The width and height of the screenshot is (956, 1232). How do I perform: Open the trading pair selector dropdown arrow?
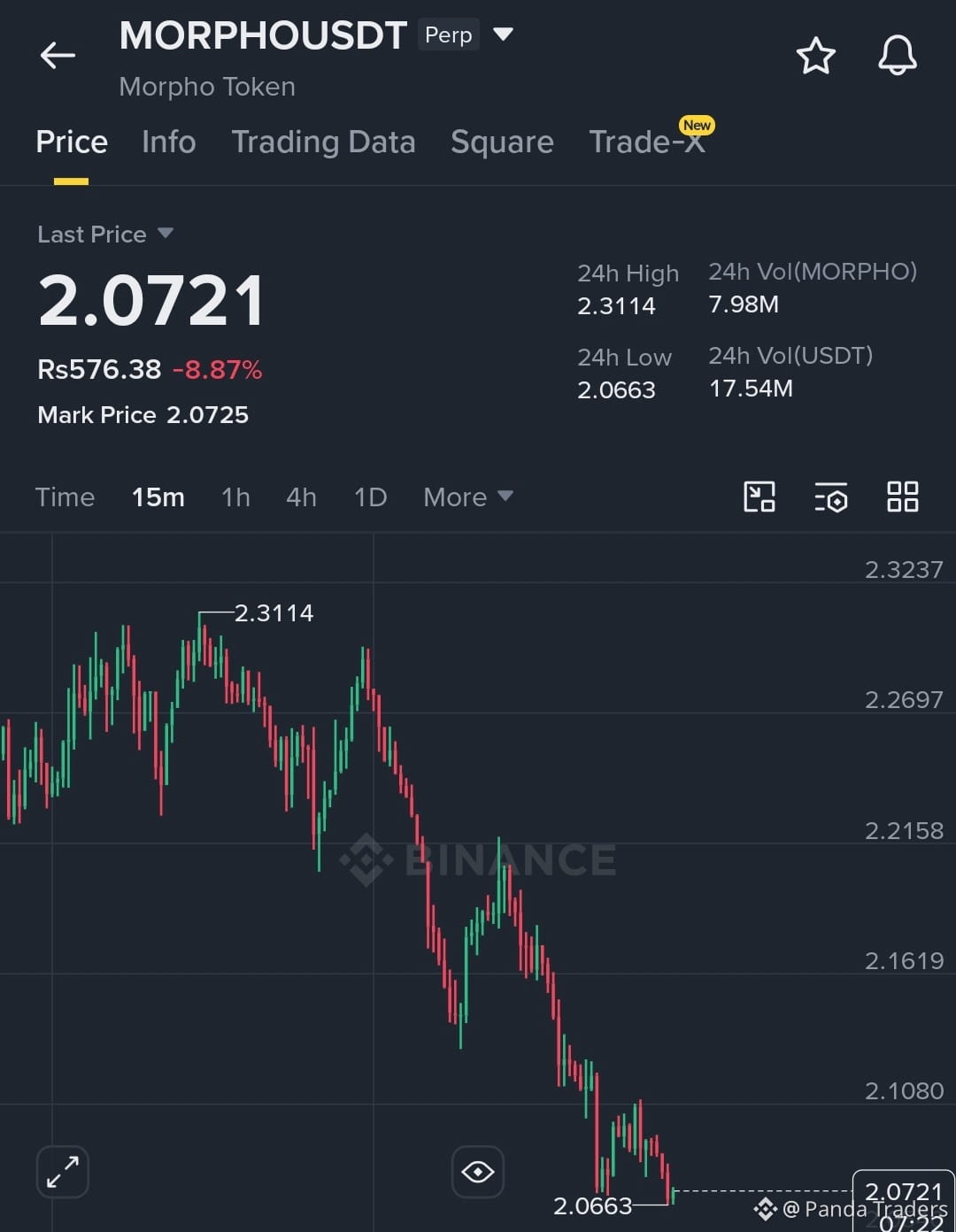[x=503, y=35]
